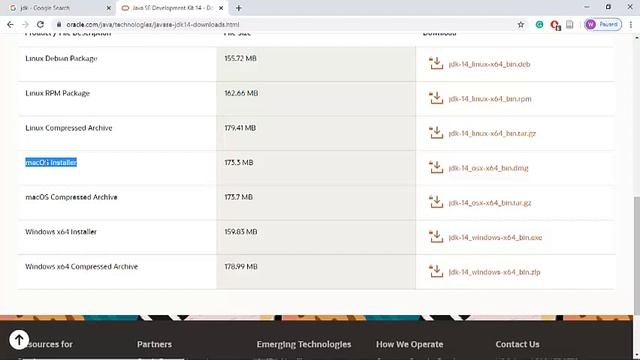Click the grey extension icon beside the profile
The image size is (640, 360).
tap(570, 24)
